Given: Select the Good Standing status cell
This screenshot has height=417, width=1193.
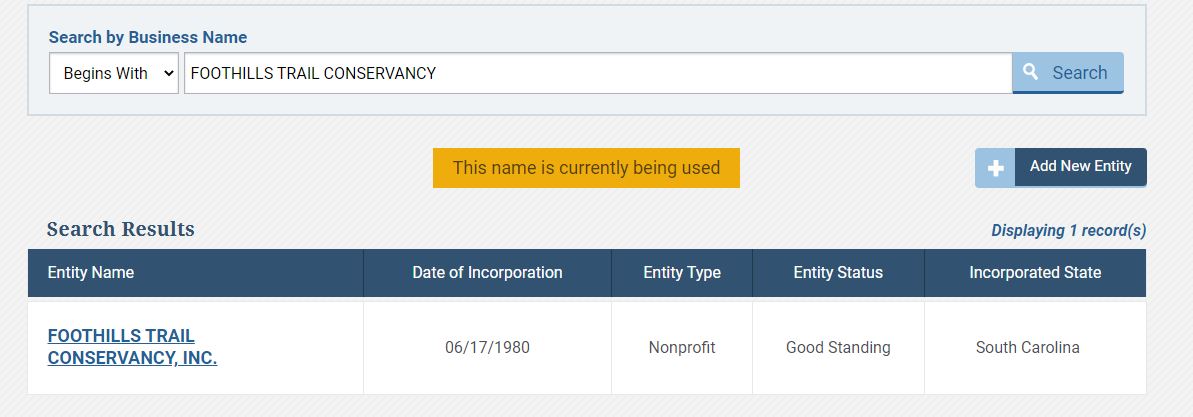Looking at the screenshot, I should tap(838, 348).
